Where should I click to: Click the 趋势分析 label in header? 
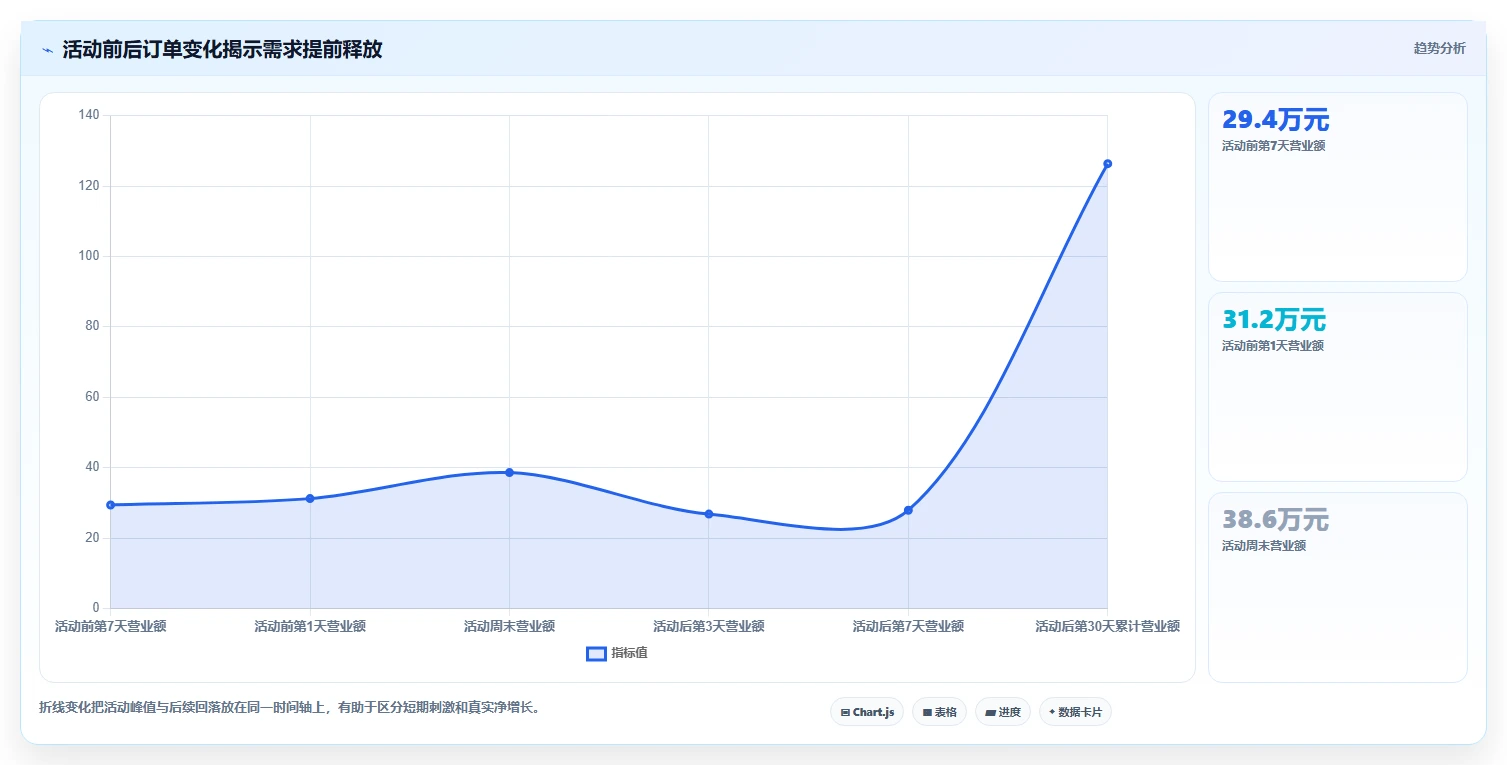[x=1439, y=49]
